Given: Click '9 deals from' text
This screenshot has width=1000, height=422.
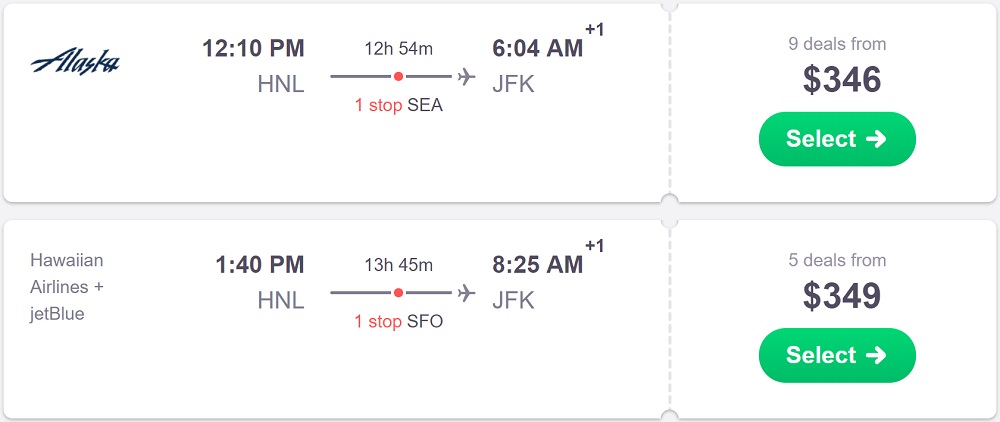Looking at the screenshot, I should pos(837,44).
